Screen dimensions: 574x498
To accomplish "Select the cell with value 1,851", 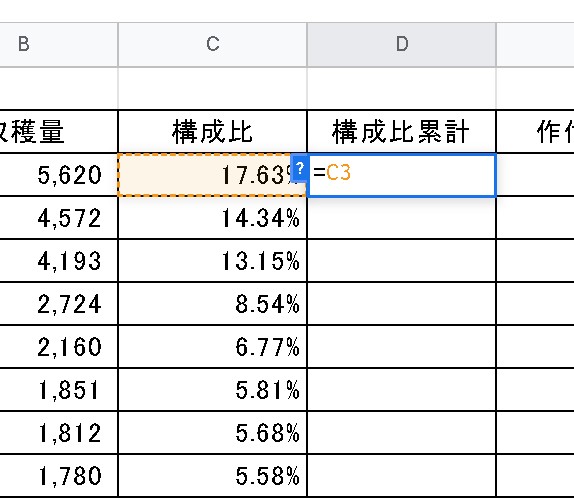I will pyautogui.click(x=59, y=390).
